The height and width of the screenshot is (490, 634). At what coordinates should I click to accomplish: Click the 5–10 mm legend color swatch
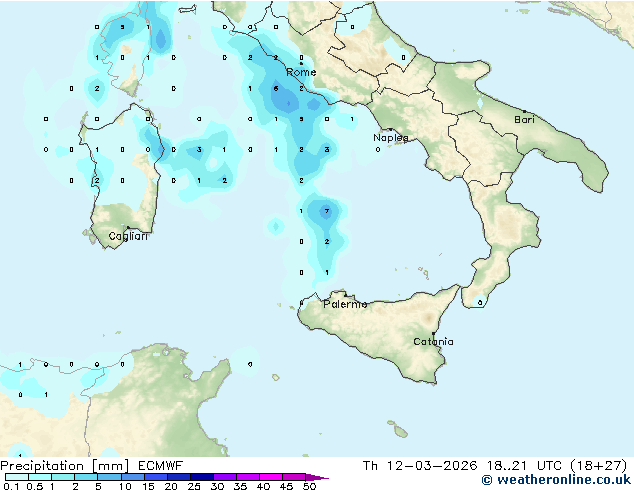tap(109, 477)
